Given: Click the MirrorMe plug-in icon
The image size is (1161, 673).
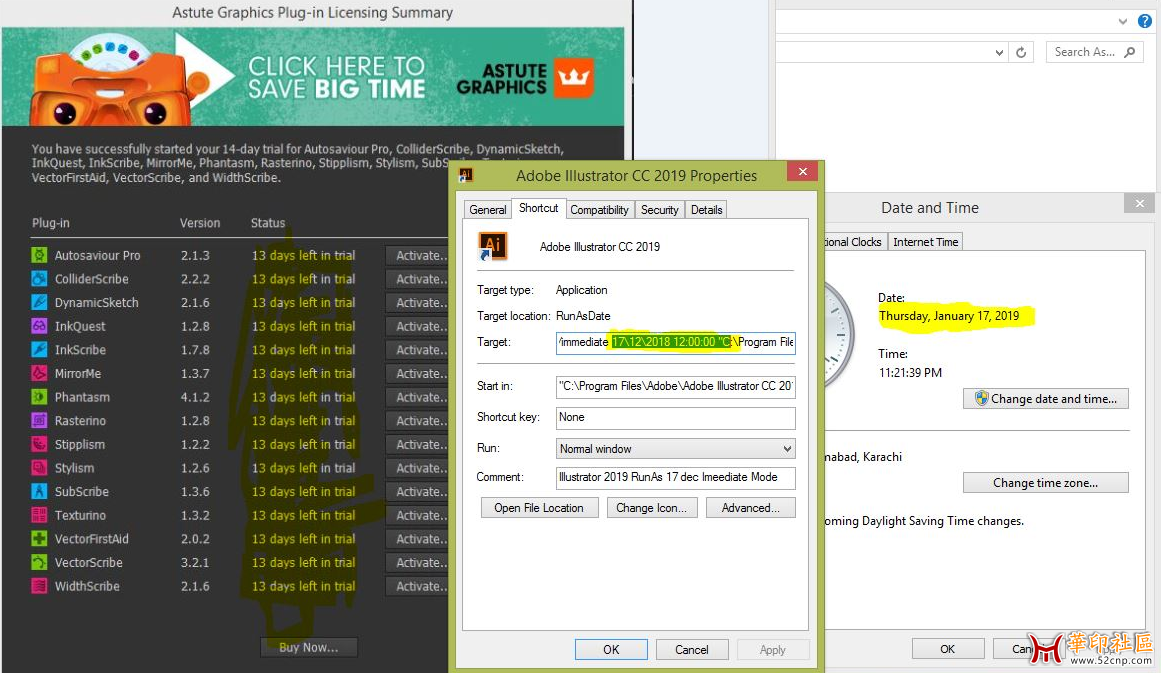Looking at the screenshot, I should click(x=39, y=374).
